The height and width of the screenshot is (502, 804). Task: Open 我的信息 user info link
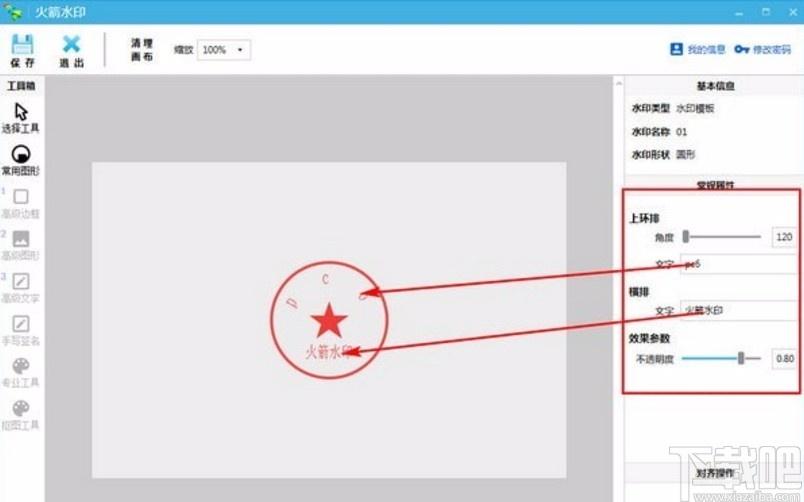(x=697, y=49)
